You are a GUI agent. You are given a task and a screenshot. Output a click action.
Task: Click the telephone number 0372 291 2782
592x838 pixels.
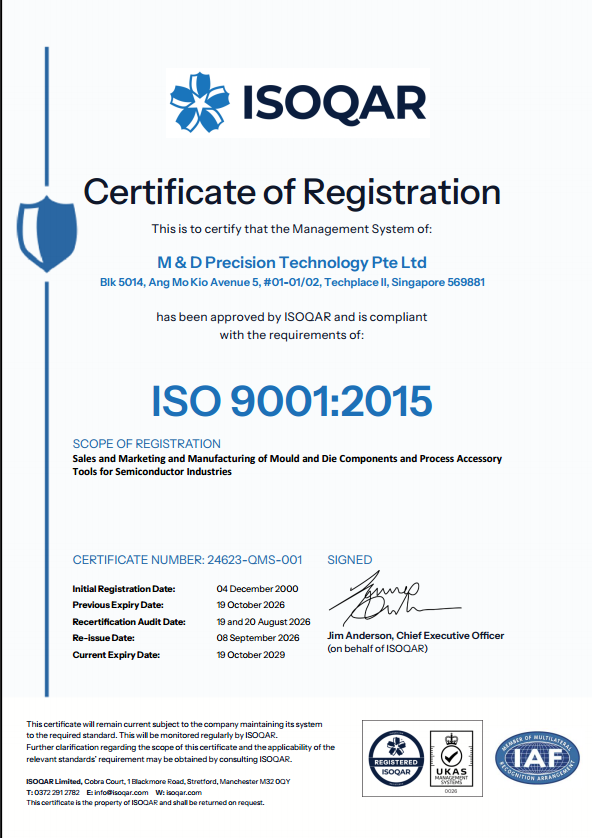click(x=57, y=792)
